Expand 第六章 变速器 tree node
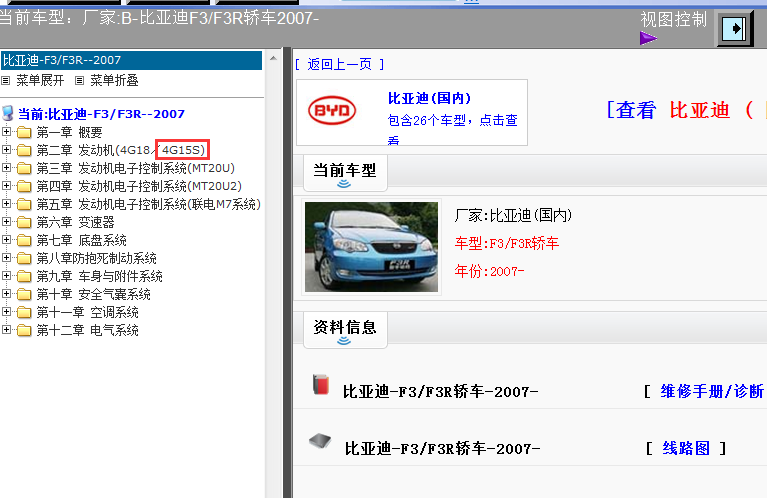 point(6,221)
